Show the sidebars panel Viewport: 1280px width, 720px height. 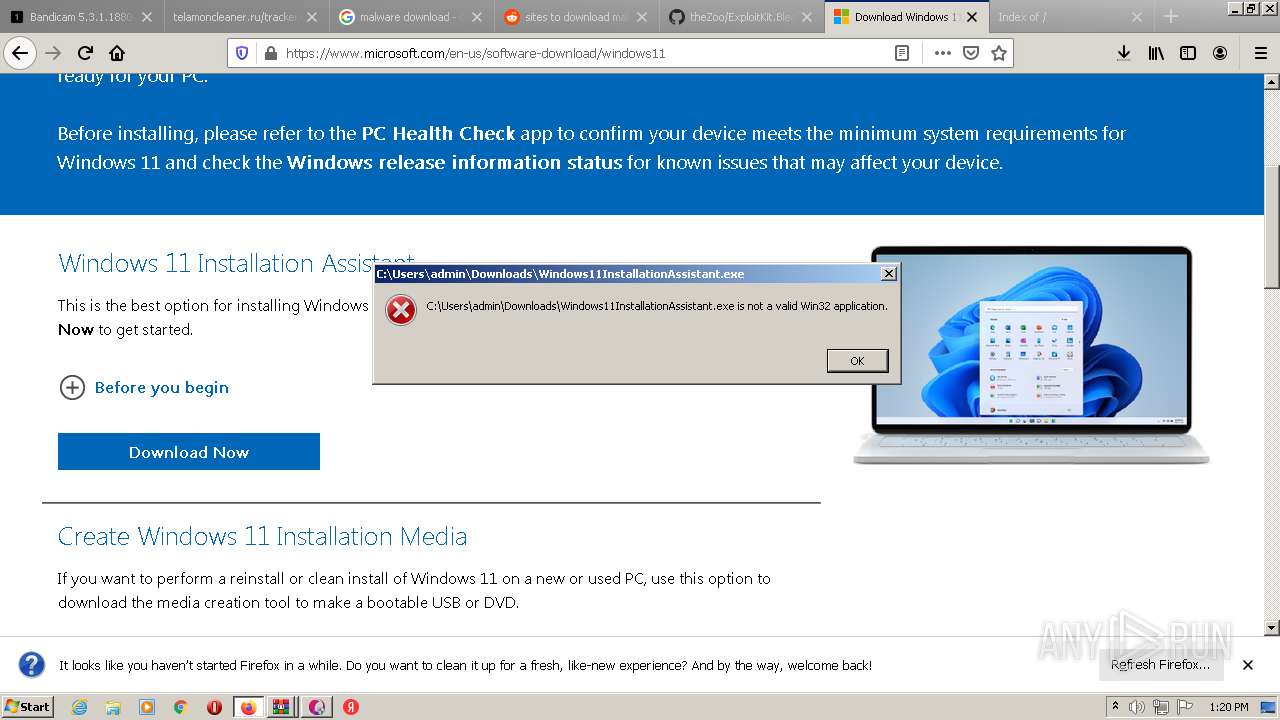[1188, 53]
